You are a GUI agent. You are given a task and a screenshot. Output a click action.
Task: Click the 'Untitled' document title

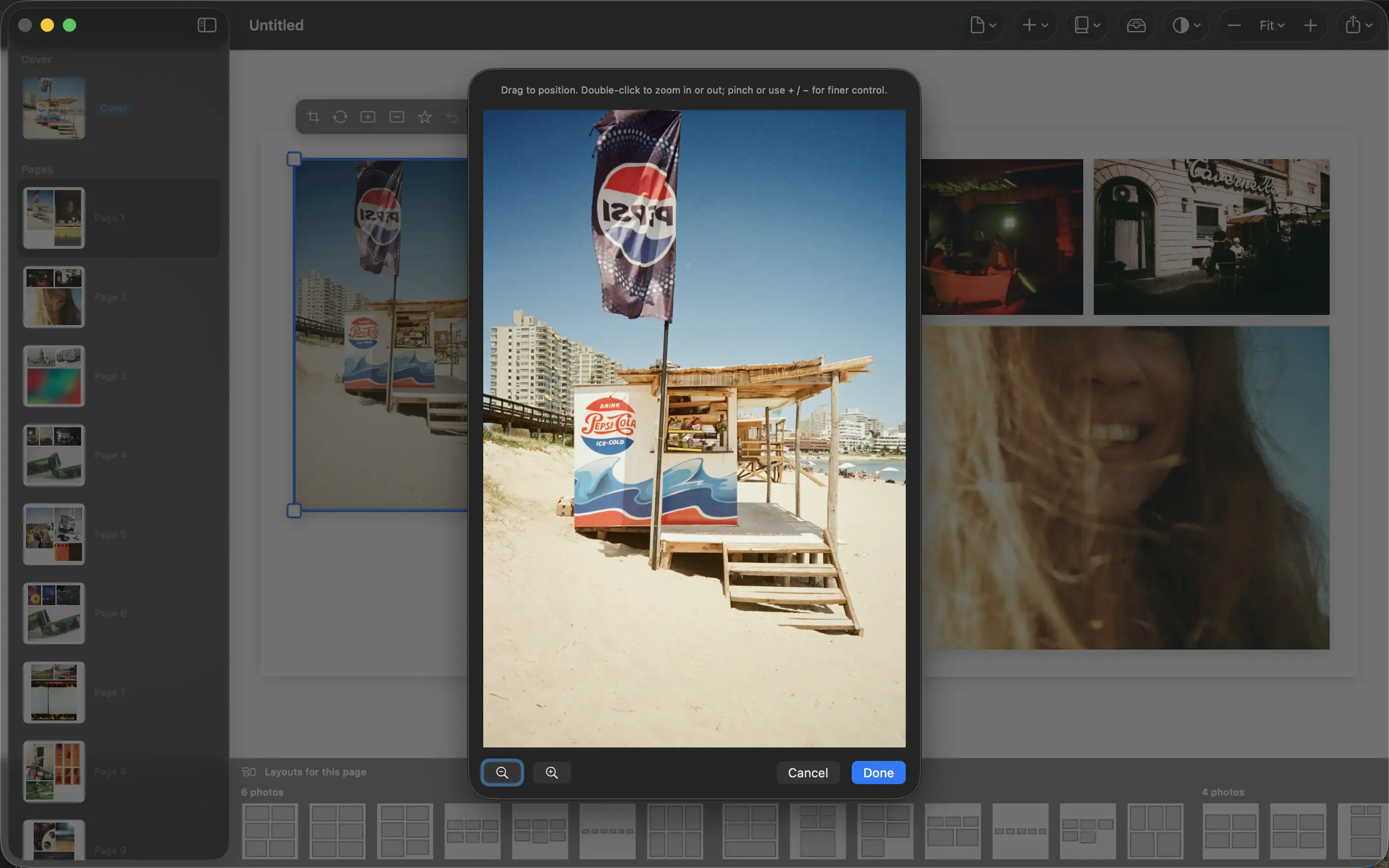[x=276, y=25]
